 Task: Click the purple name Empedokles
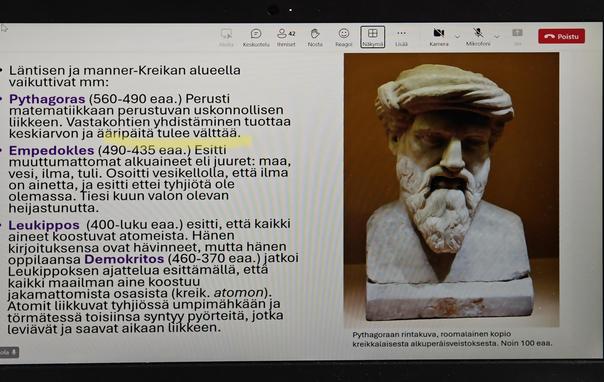click(51, 150)
